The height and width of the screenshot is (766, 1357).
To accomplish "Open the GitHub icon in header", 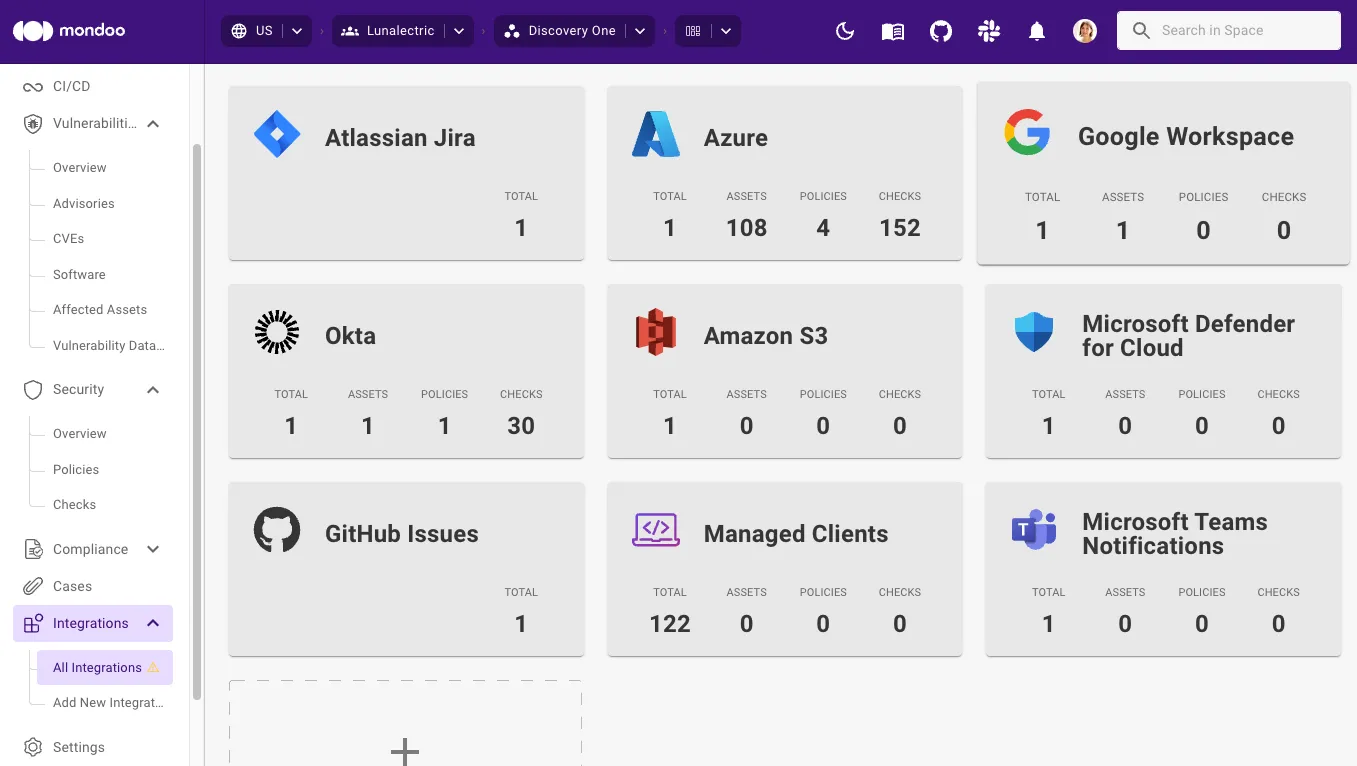I will point(941,31).
